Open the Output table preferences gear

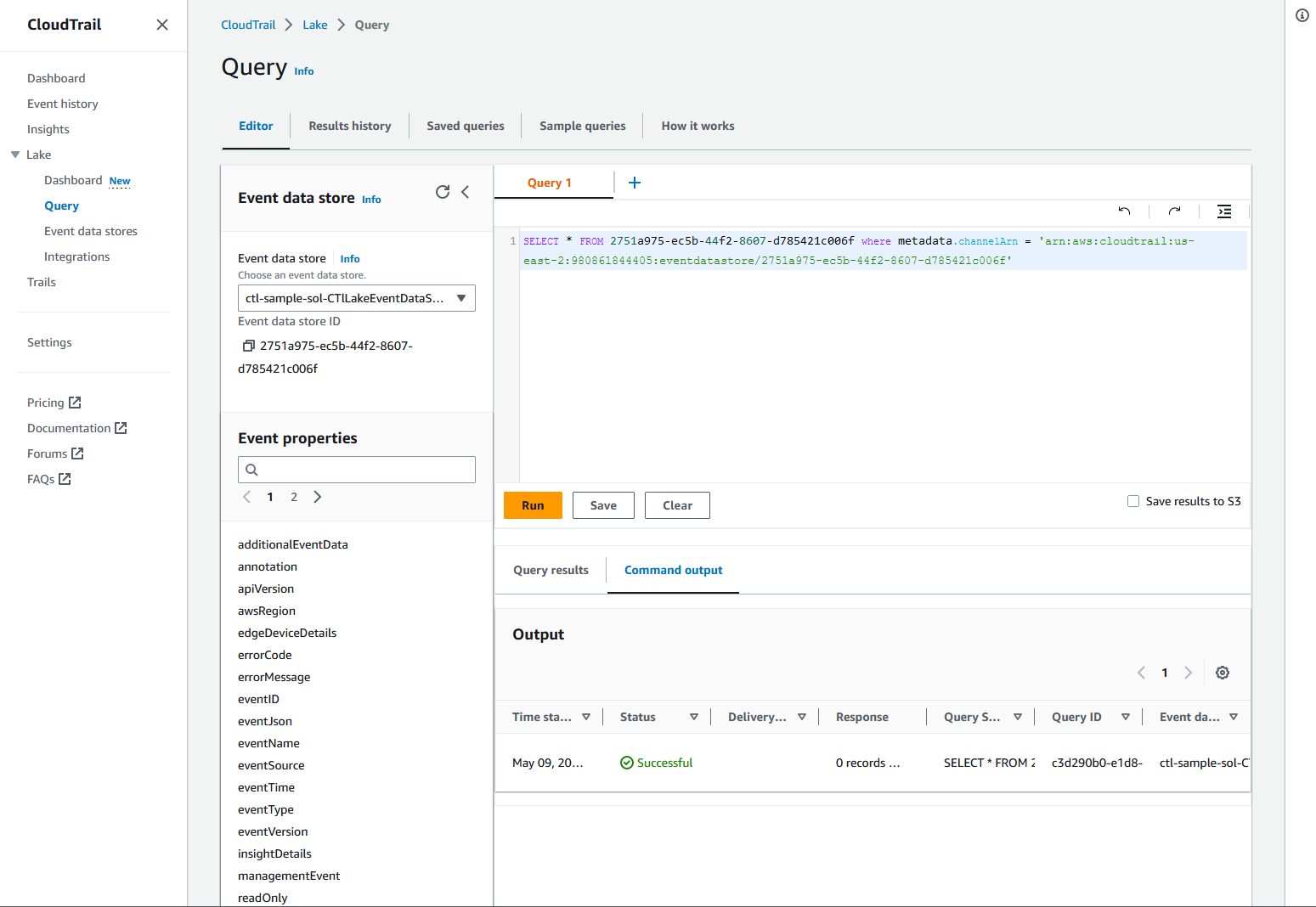(1223, 673)
